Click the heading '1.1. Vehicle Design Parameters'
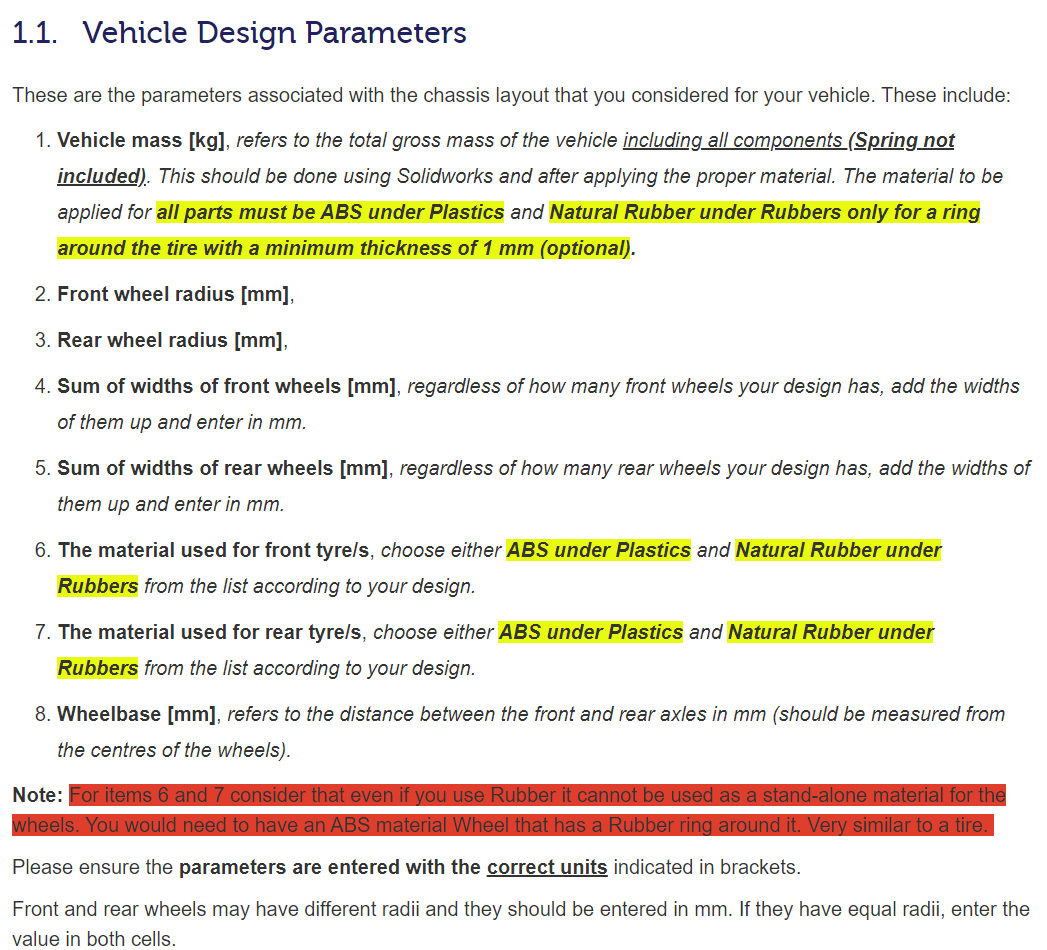This screenshot has width=1047, height=950. click(238, 32)
